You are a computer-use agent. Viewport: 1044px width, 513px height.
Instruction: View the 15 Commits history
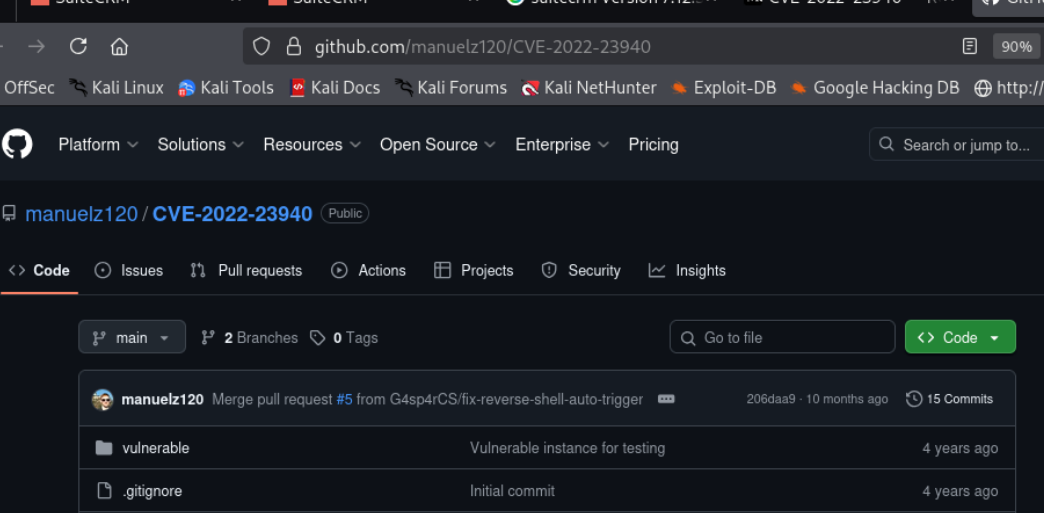[x=949, y=399]
